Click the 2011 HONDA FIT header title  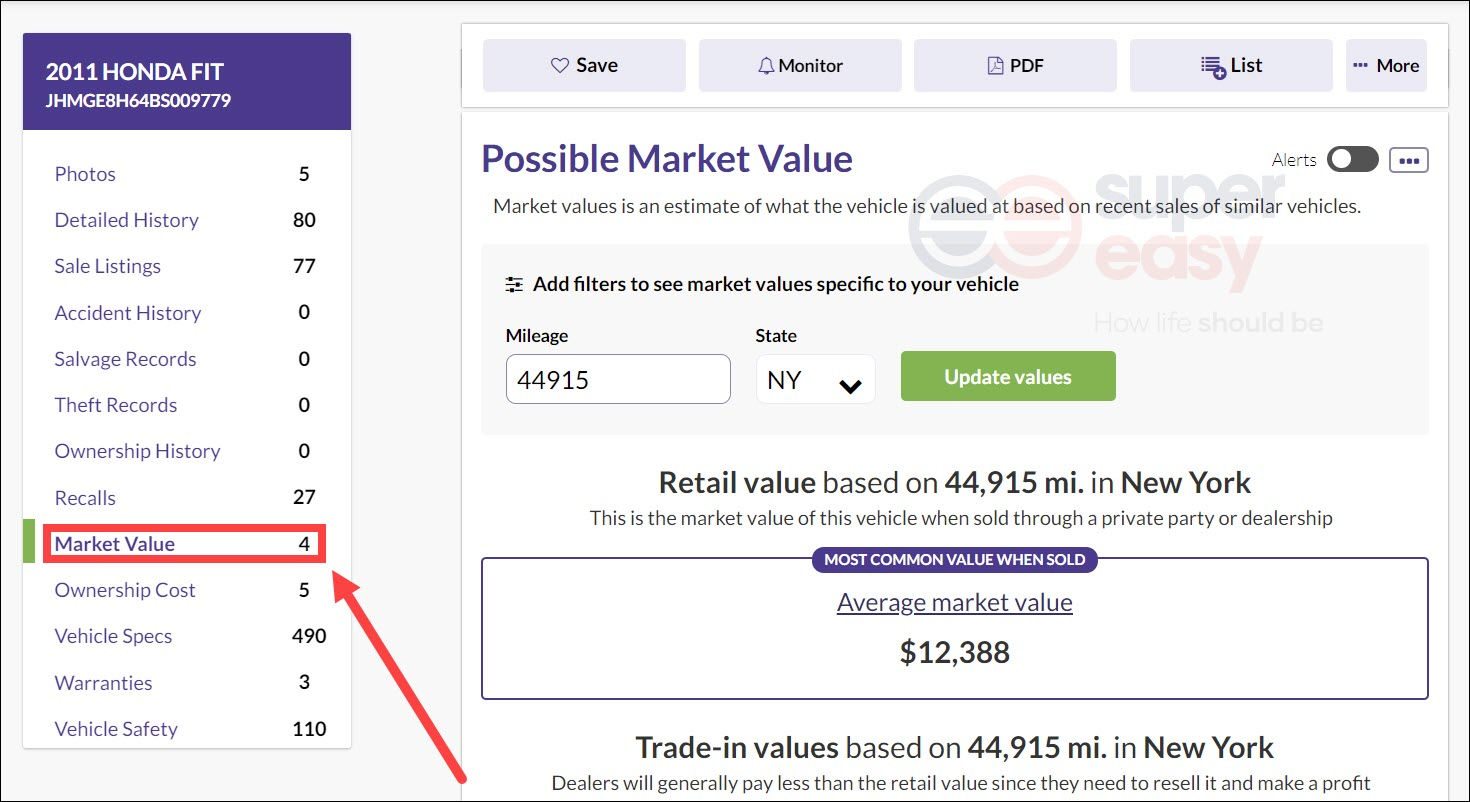(x=135, y=72)
